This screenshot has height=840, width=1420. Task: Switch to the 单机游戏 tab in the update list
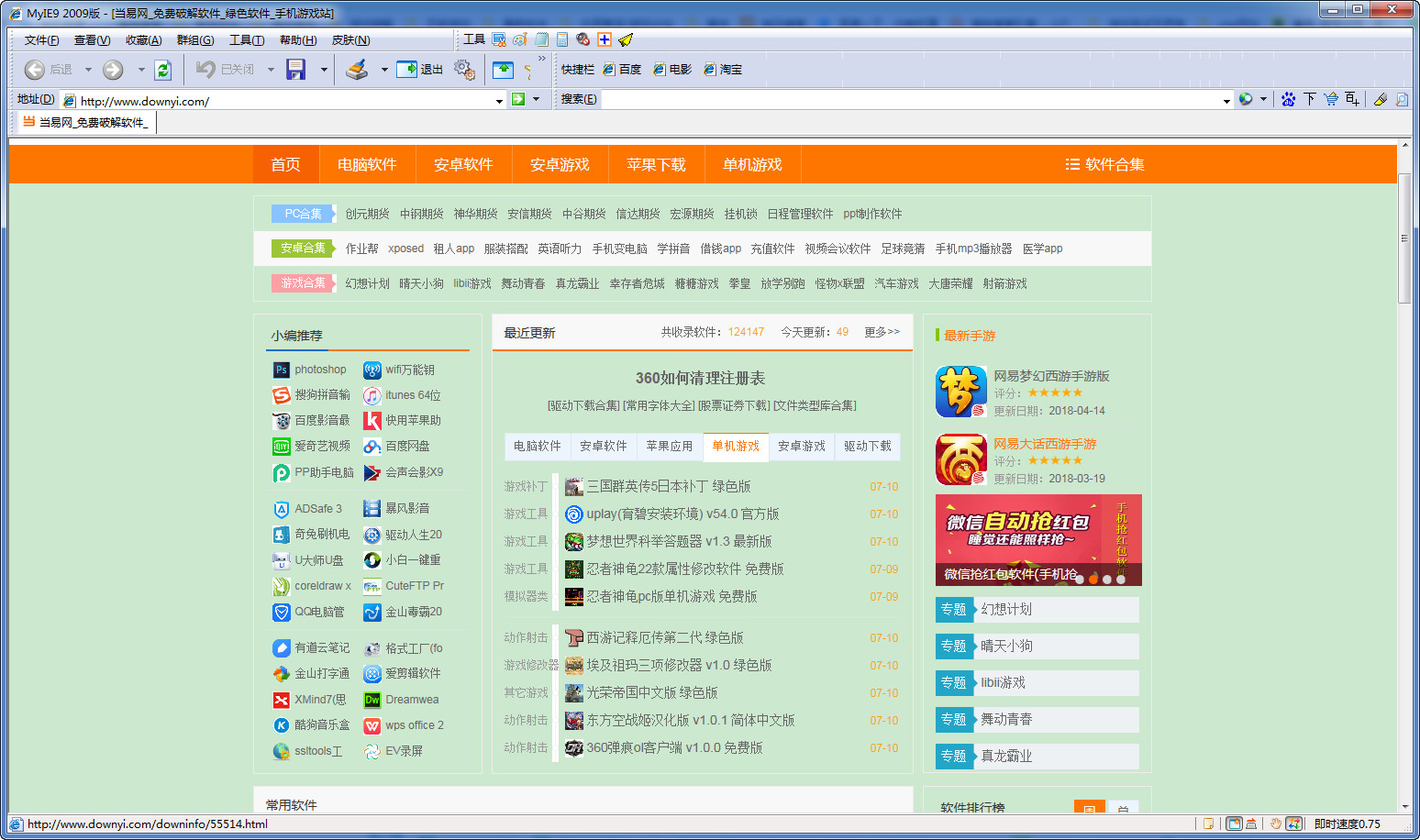point(736,448)
